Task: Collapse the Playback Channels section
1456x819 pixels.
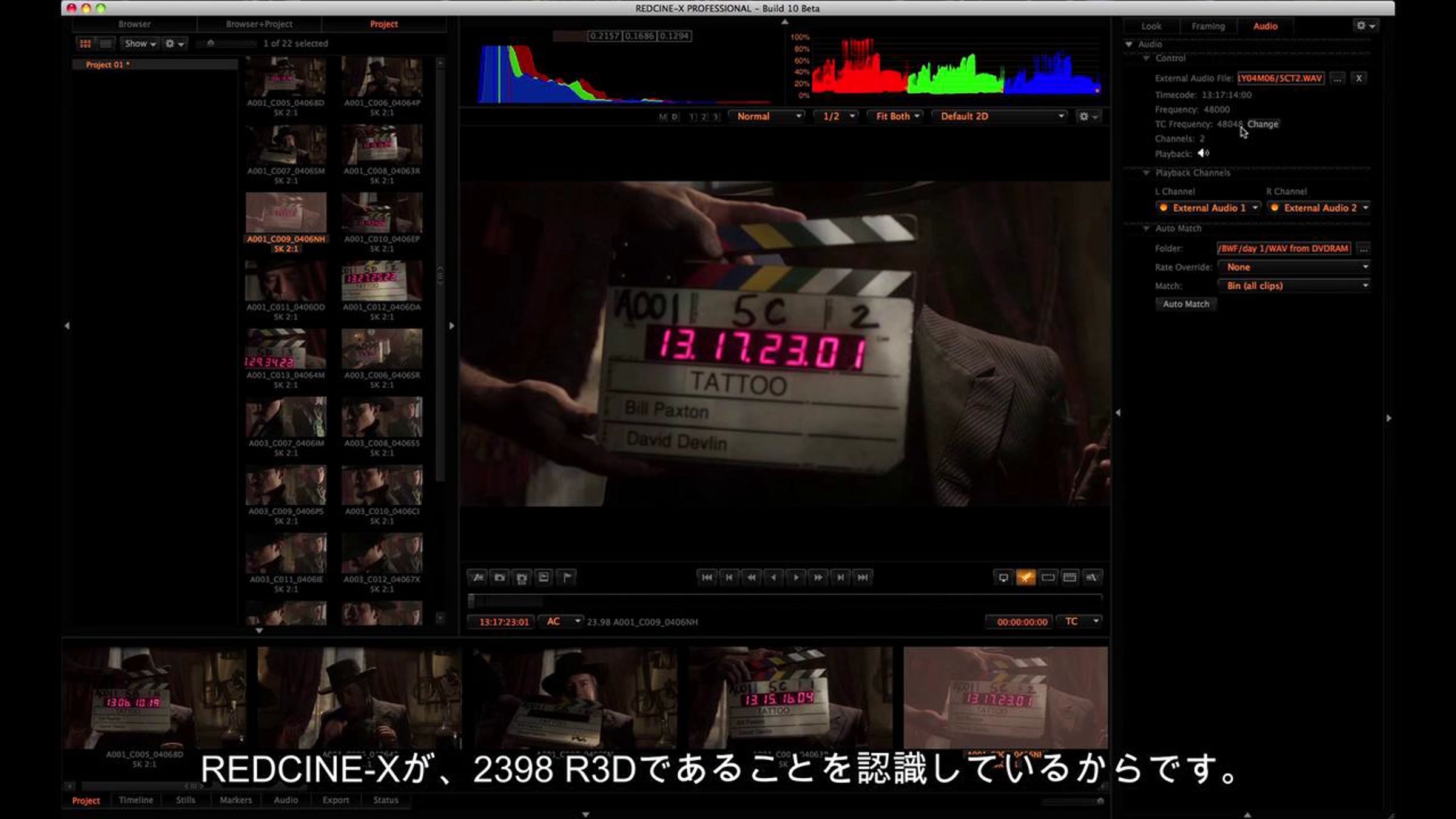Action: pyautogui.click(x=1146, y=173)
